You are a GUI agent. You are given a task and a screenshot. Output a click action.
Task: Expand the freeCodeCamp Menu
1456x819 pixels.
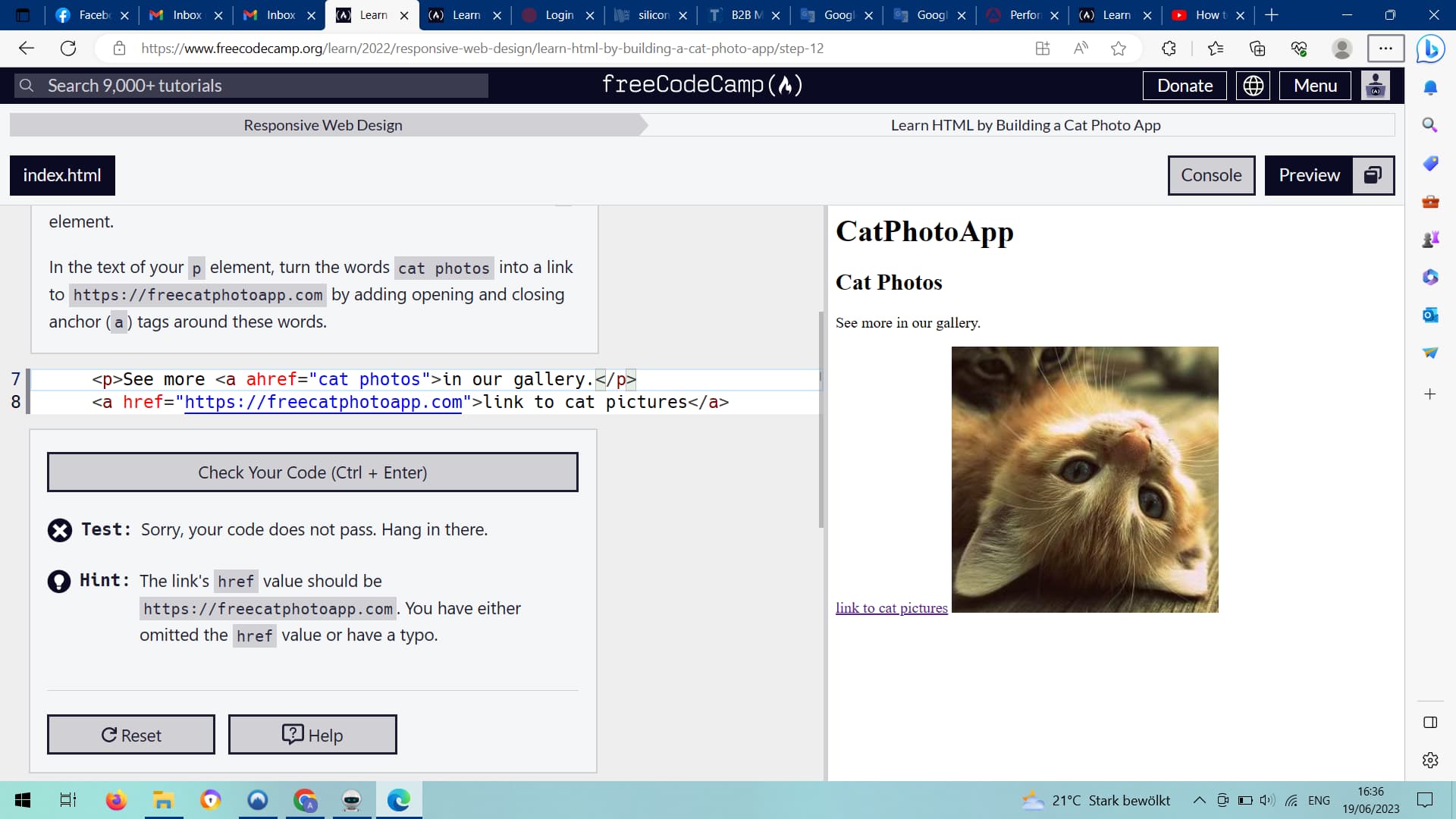[1315, 86]
